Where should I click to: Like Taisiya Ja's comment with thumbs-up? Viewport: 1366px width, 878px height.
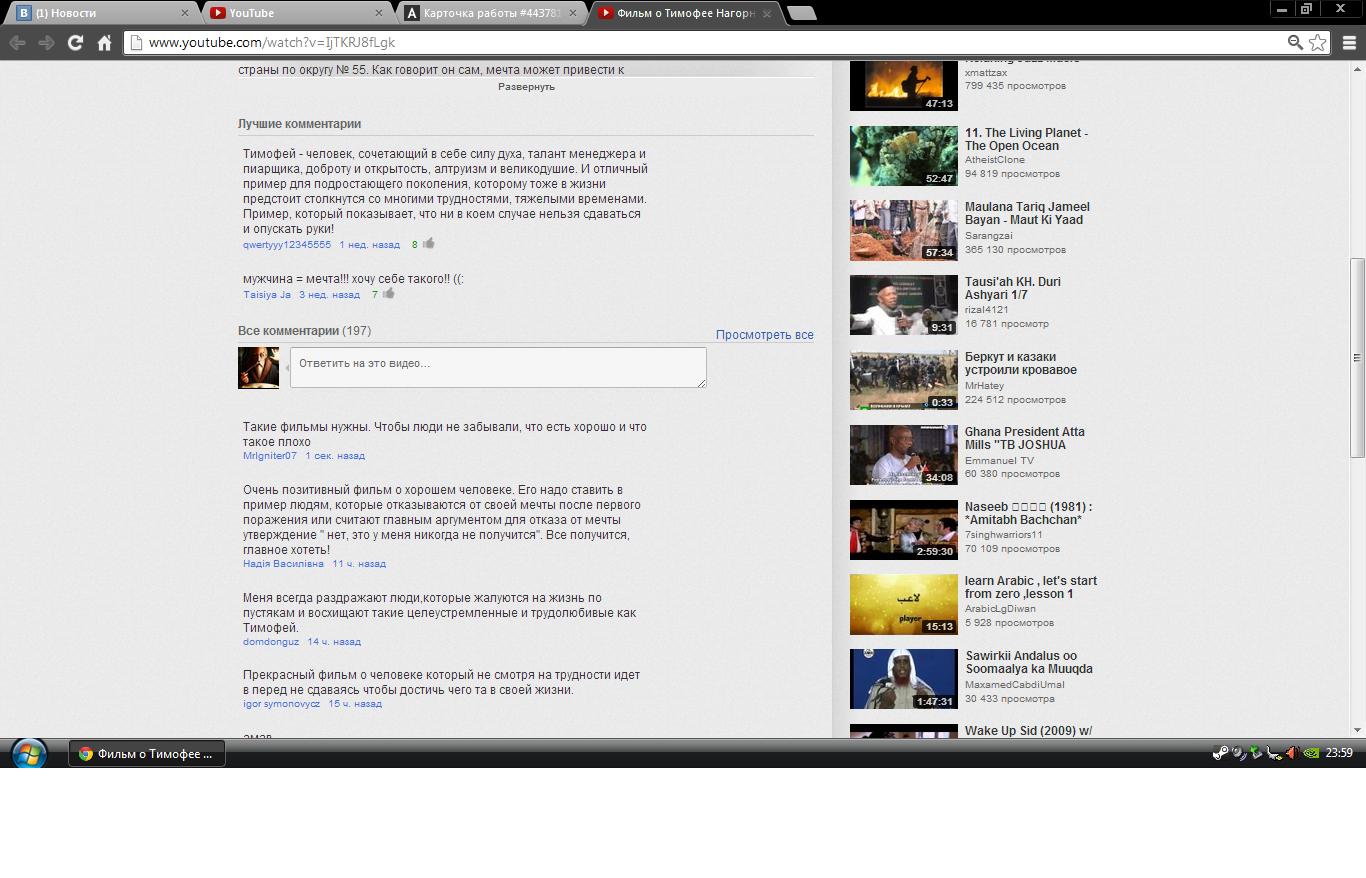[x=388, y=293]
